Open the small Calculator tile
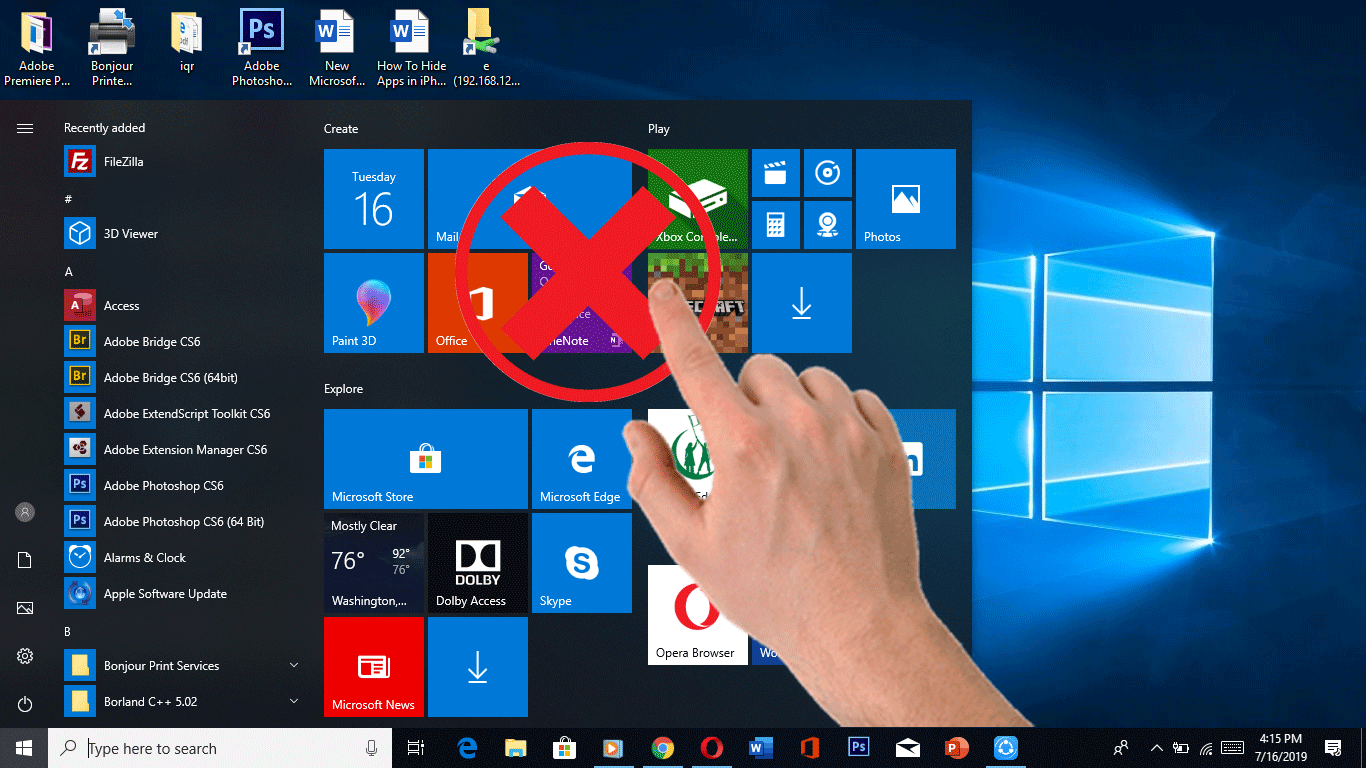Viewport: 1366px width, 768px height. pyautogui.click(x=776, y=225)
